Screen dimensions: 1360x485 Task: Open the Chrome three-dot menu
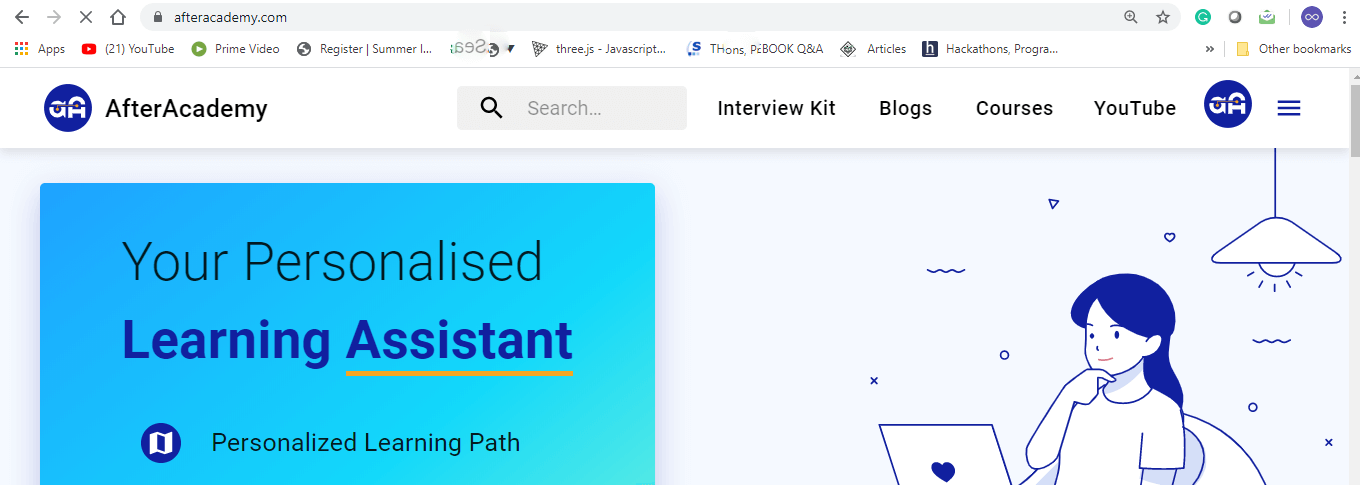(x=1343, y=17)
